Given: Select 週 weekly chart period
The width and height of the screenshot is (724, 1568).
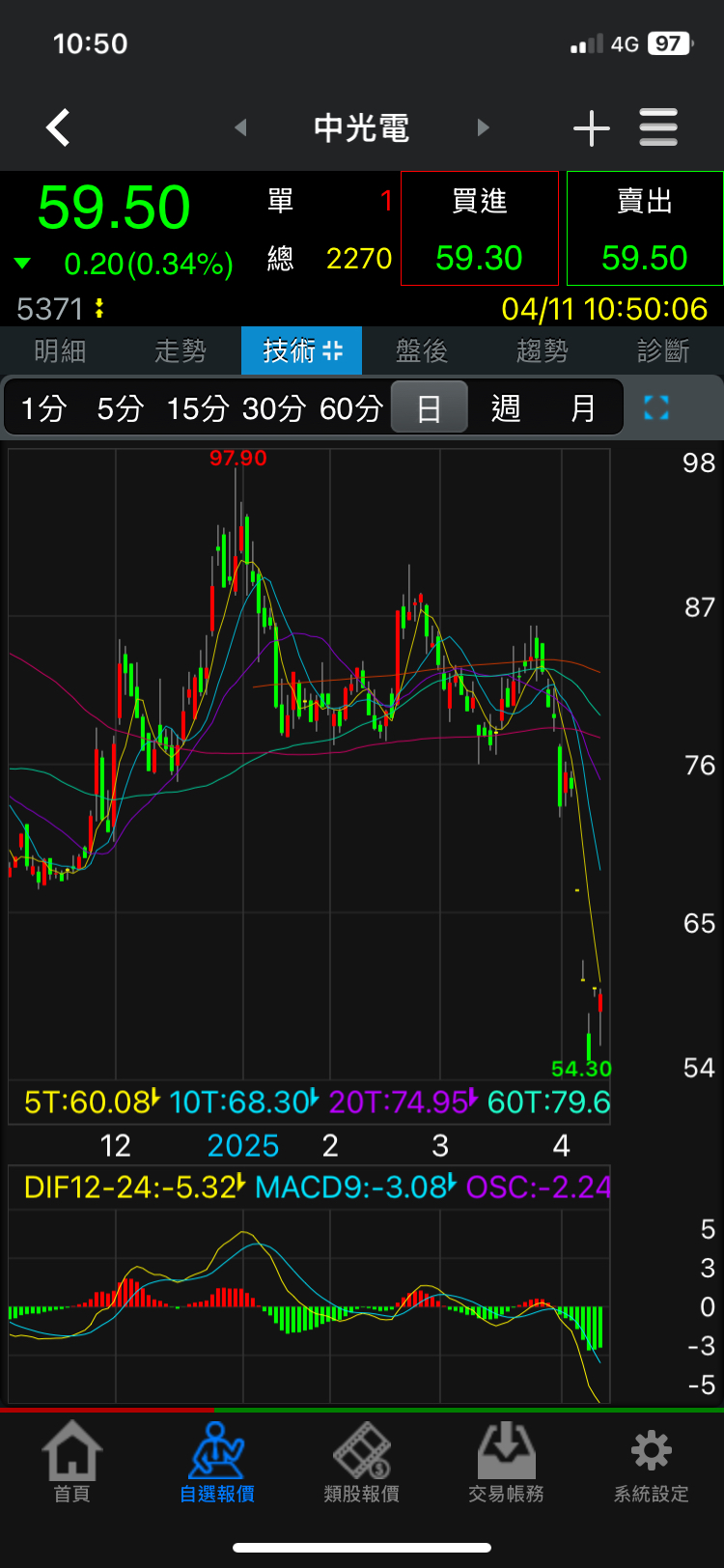Looking at the screenshot, I should click(506, 408).
